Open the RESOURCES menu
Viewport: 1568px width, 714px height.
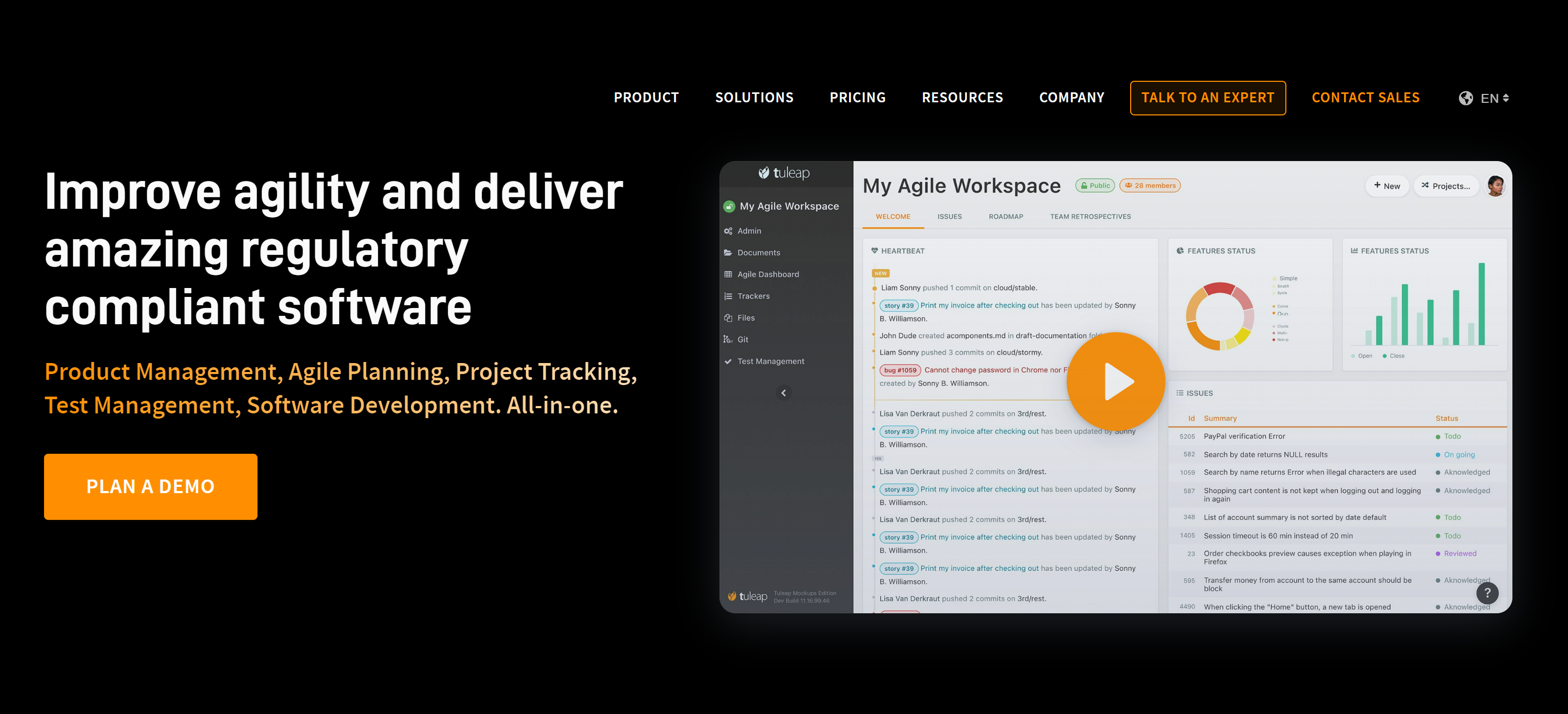click(x=962, y=98)
